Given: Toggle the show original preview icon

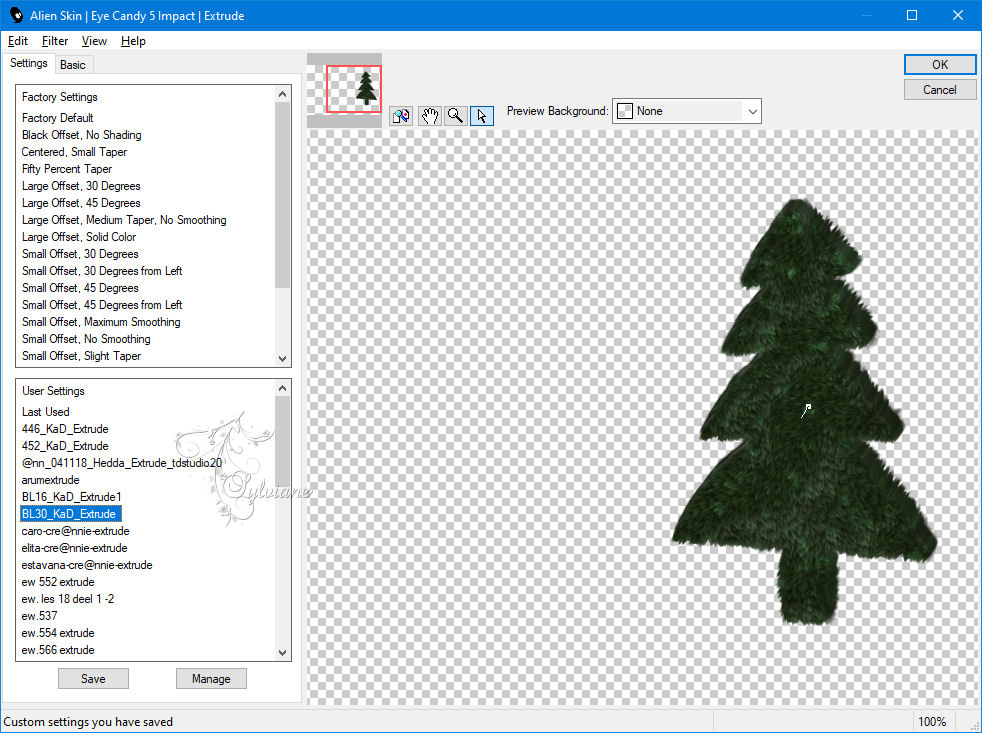Looking at the screenshot, I should pos(401,116).
